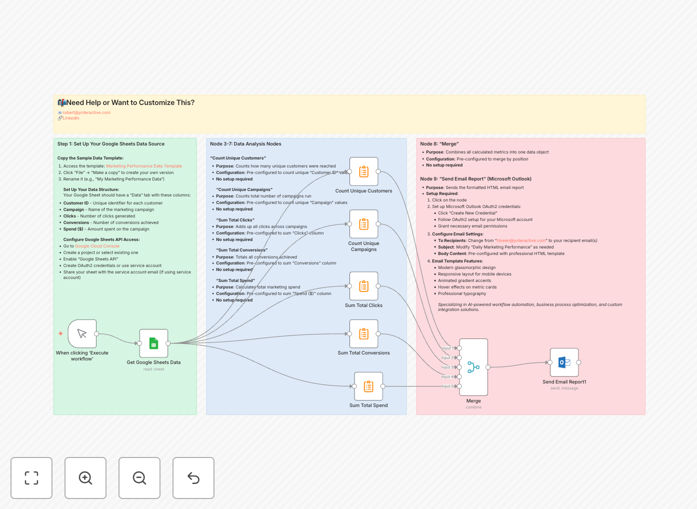697x509 pixels.
Task: Click the recipient email link in the red note
Action: coord(521,240)
